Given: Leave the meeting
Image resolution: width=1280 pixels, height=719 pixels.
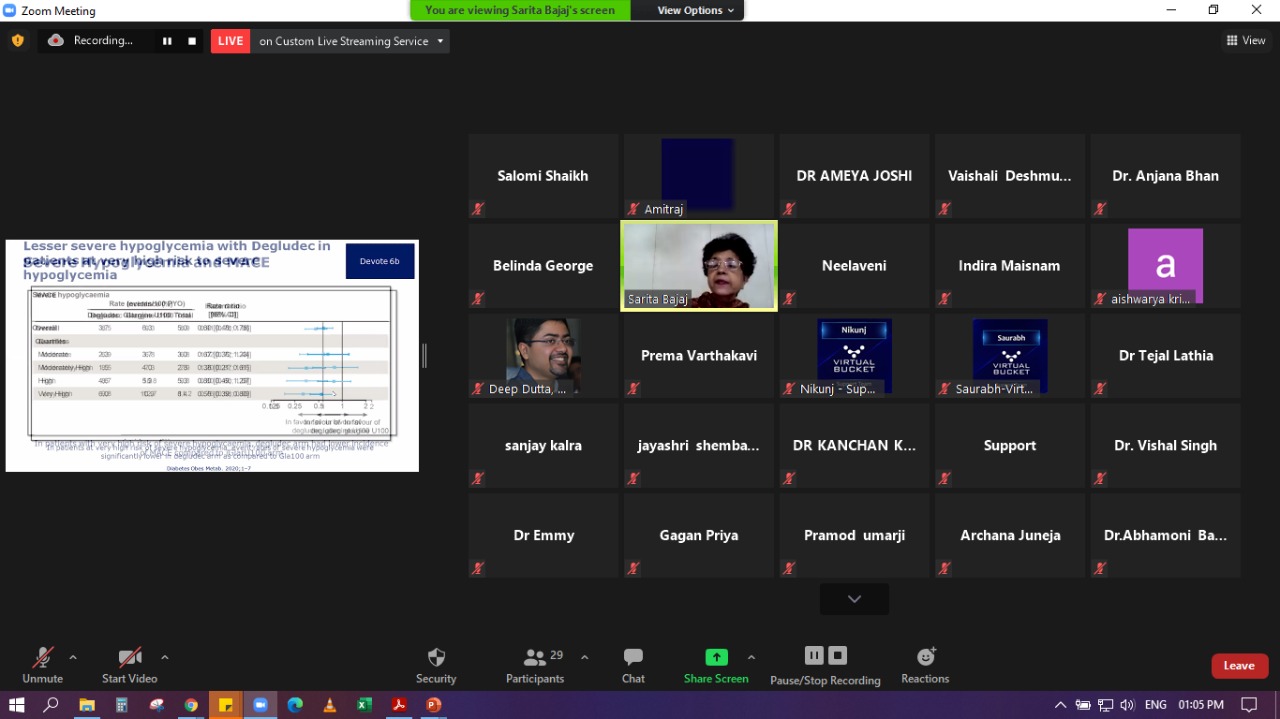Looking at the screenshot, I should pyautogui.click(x=1239, y=666).
